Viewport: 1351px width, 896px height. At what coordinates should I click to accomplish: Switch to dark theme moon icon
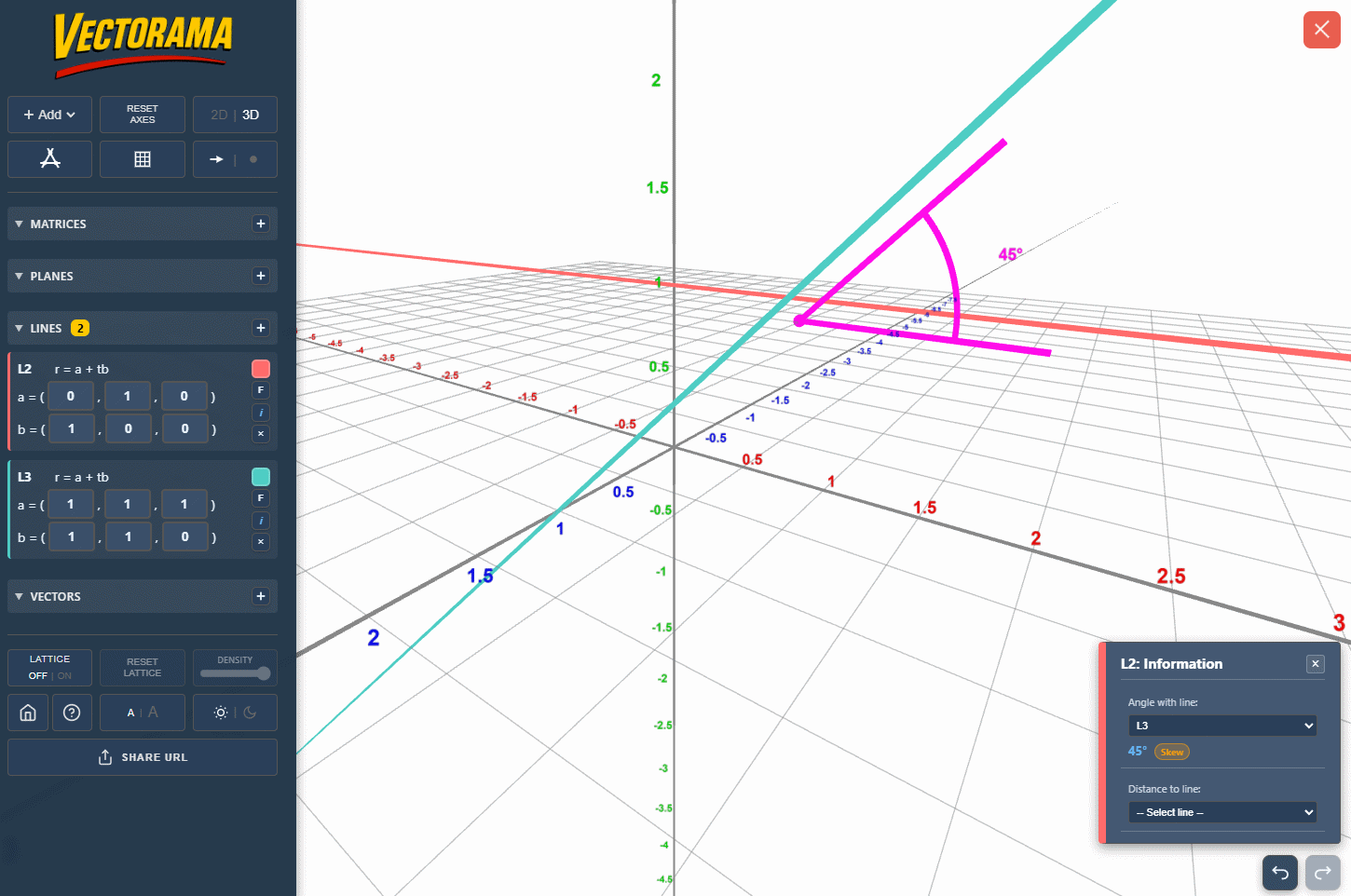(x=250, y=713)
